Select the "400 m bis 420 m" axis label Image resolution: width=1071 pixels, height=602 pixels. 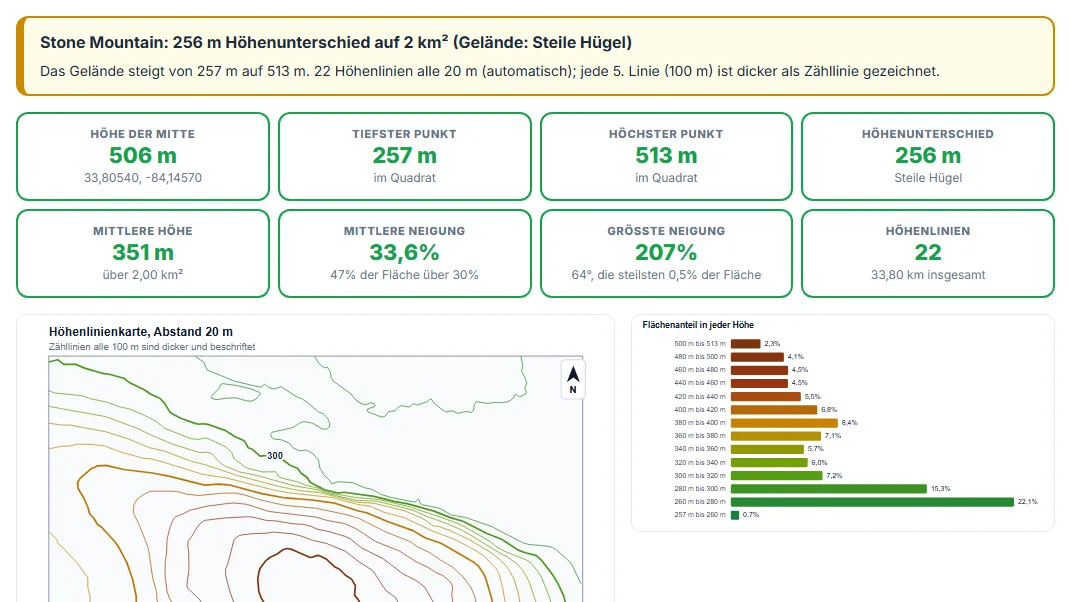click(x=700, y=410)
